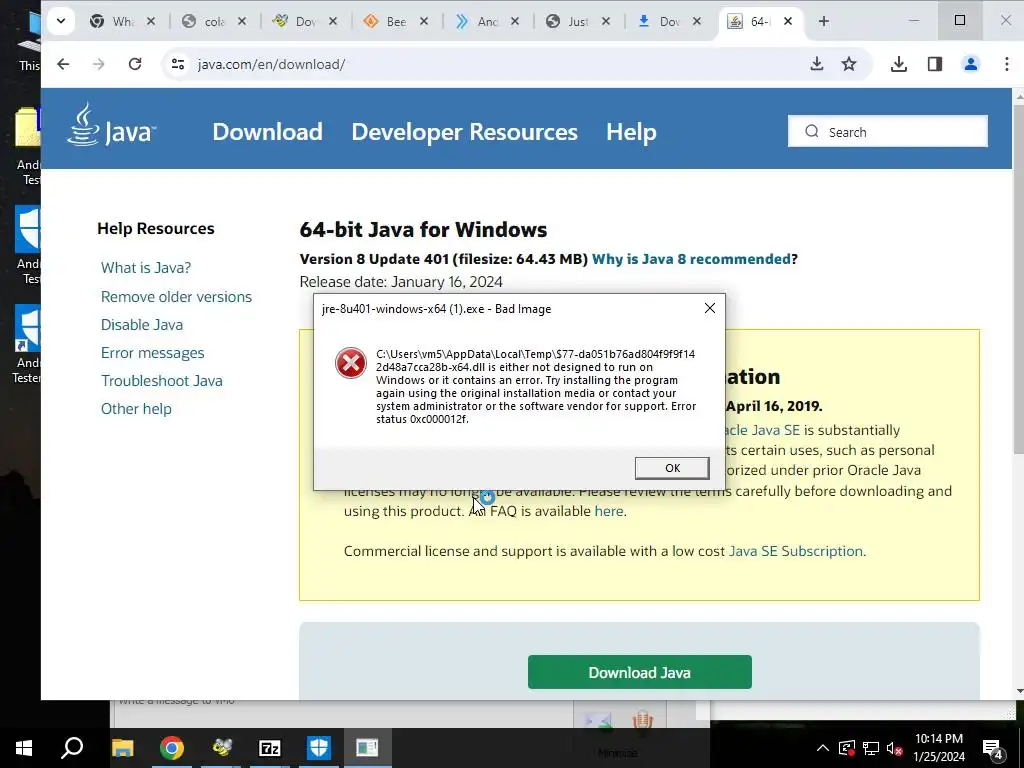Open the bee app in taskbar
The image size is (1024, 768).
[221, 748]
